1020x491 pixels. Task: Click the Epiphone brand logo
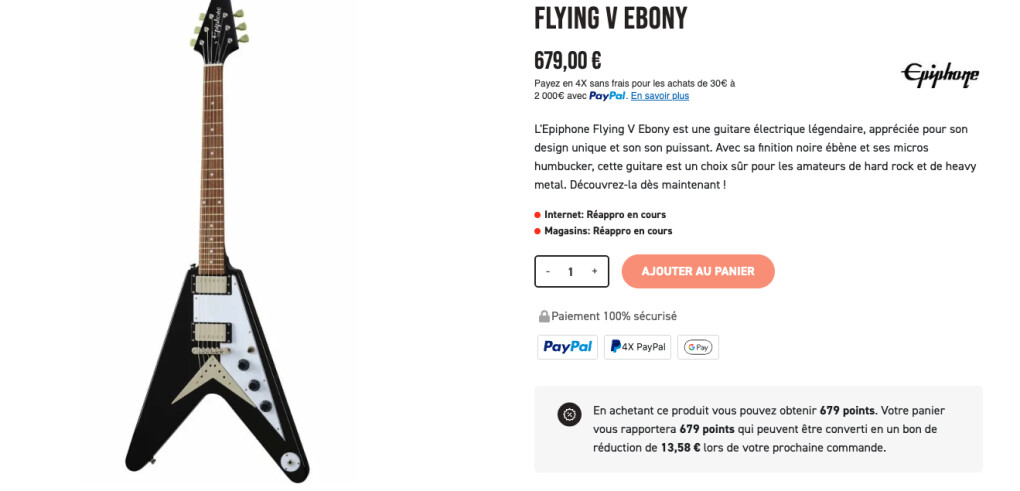[940, 74]
